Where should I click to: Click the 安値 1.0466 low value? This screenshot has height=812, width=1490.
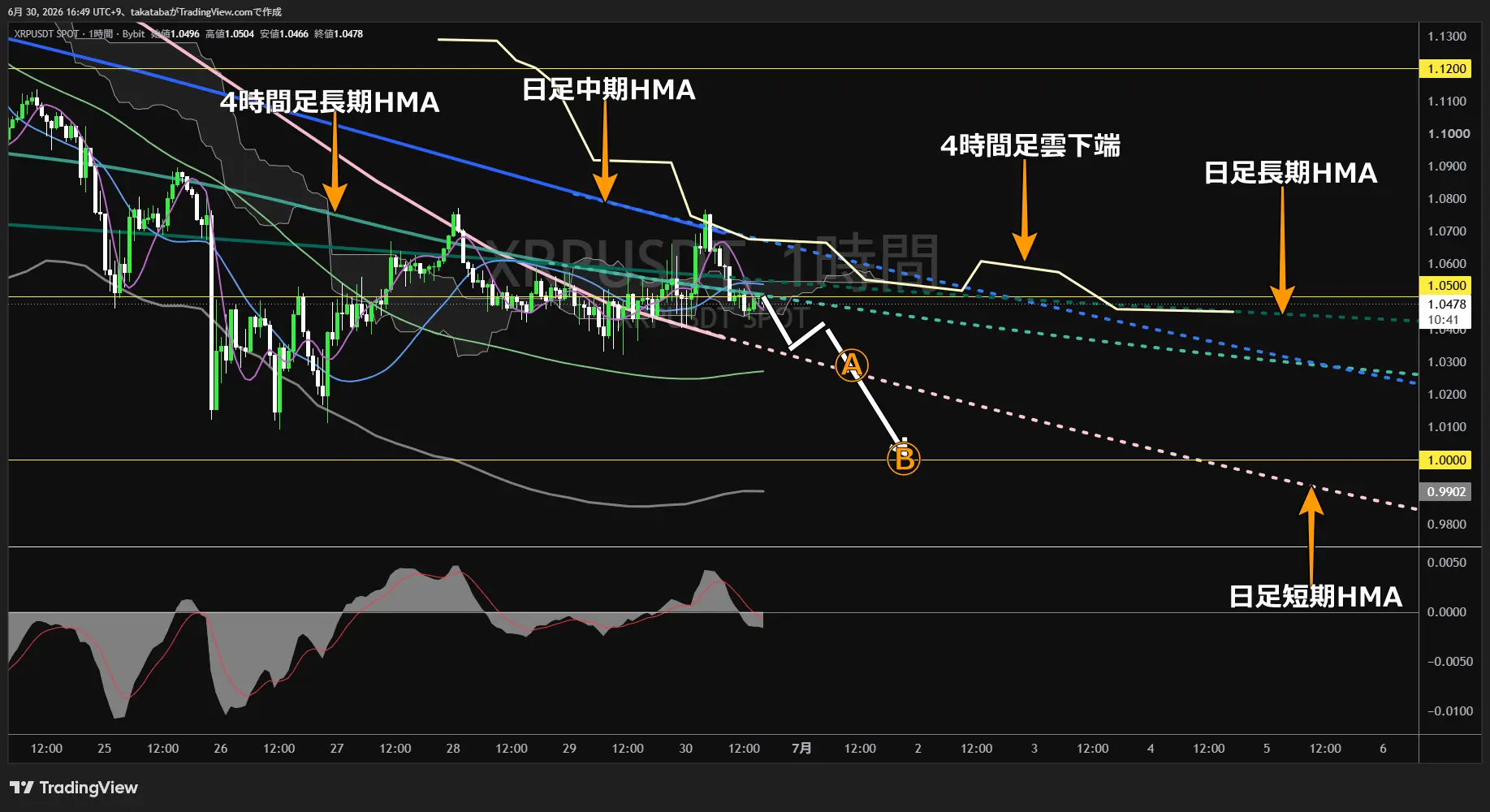[x=284, y=34]
